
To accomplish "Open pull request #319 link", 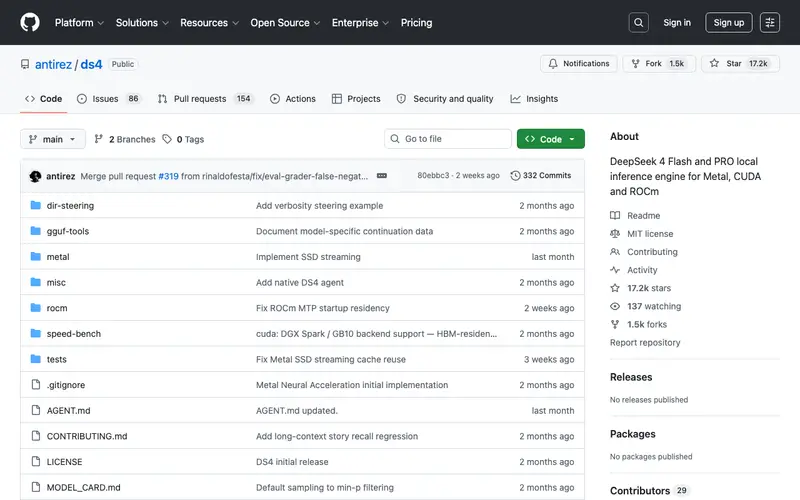I will (168, 176).
